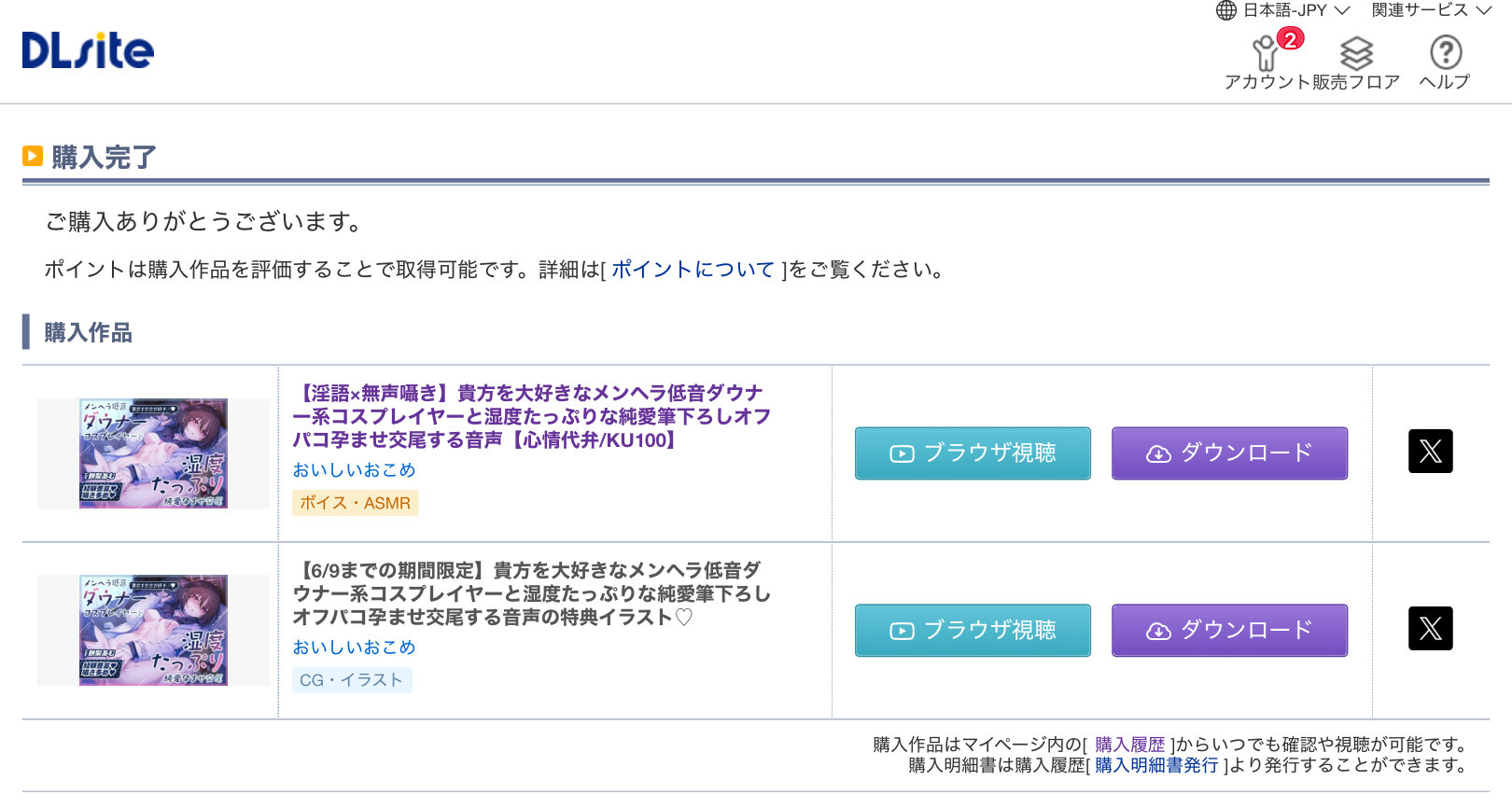Viewport: 1512px width, 808px height.
Task: Open the 購入明細書発行 link
Action: coord(1156,765)
